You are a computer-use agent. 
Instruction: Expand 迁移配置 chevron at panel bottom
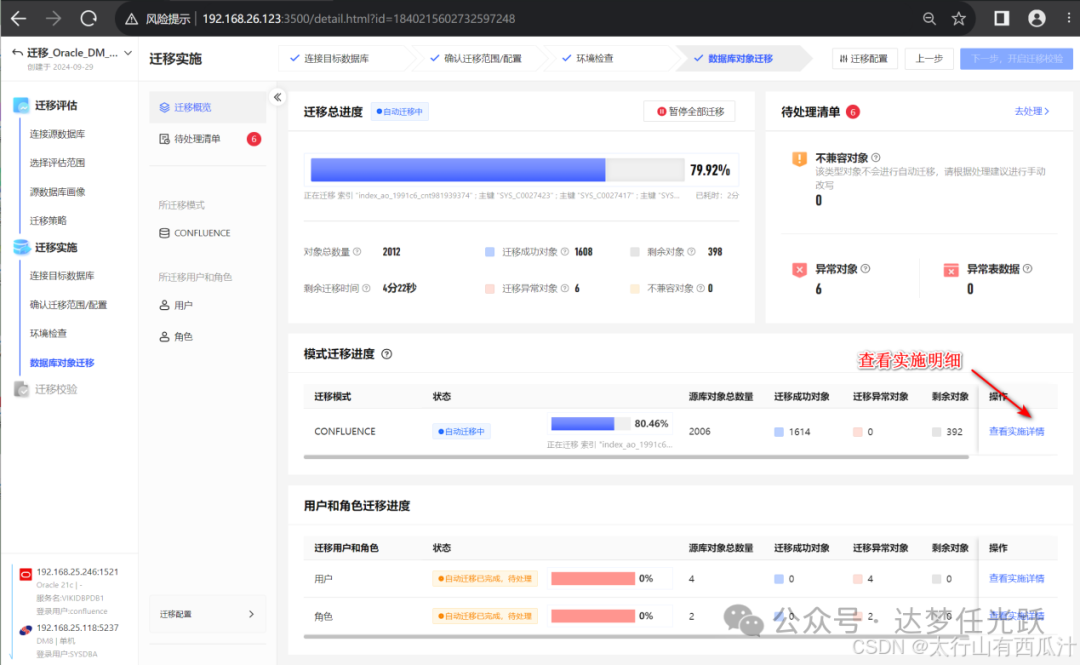click(251, 614)
